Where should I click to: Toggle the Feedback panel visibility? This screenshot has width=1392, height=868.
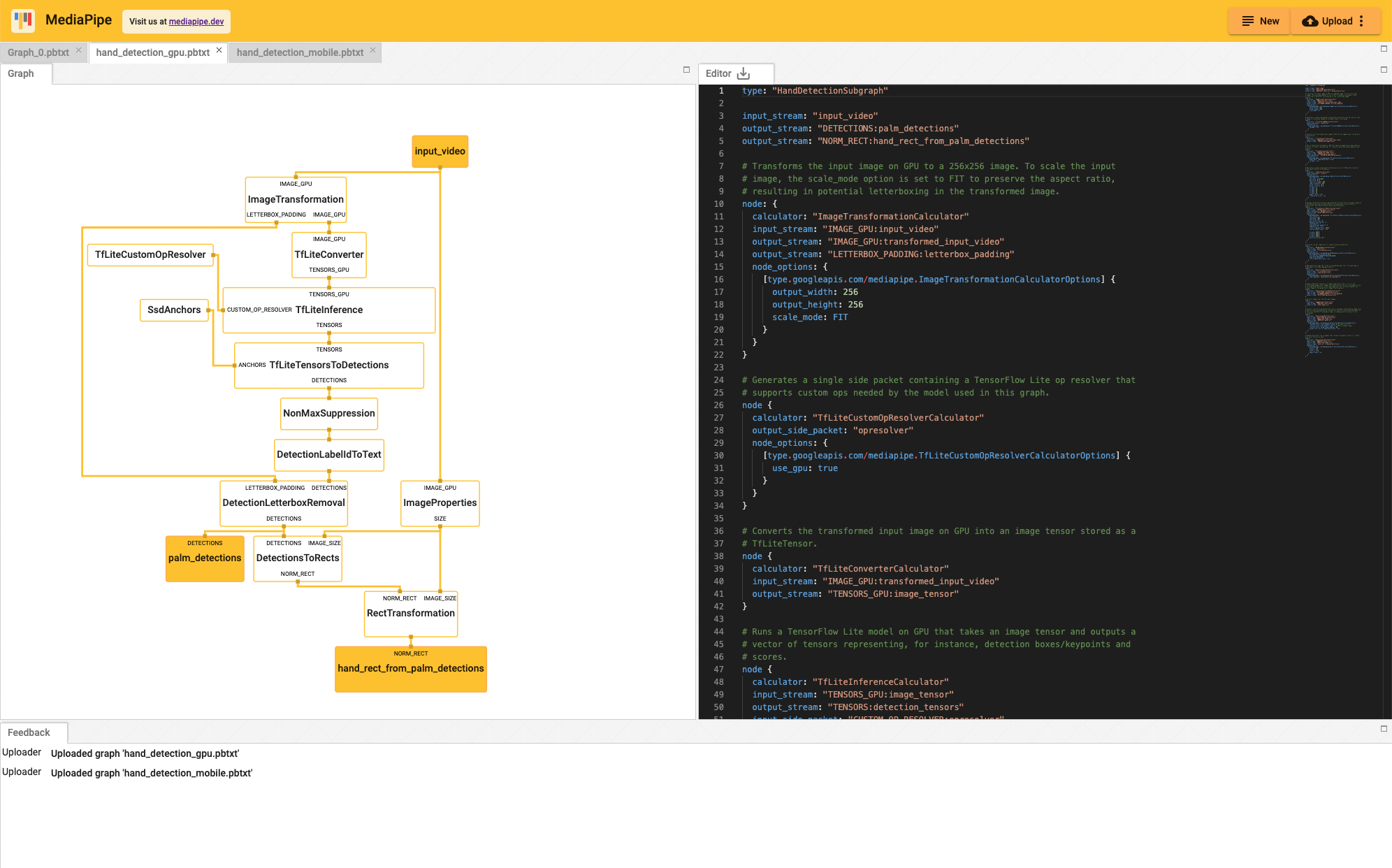pos(1383,728)
